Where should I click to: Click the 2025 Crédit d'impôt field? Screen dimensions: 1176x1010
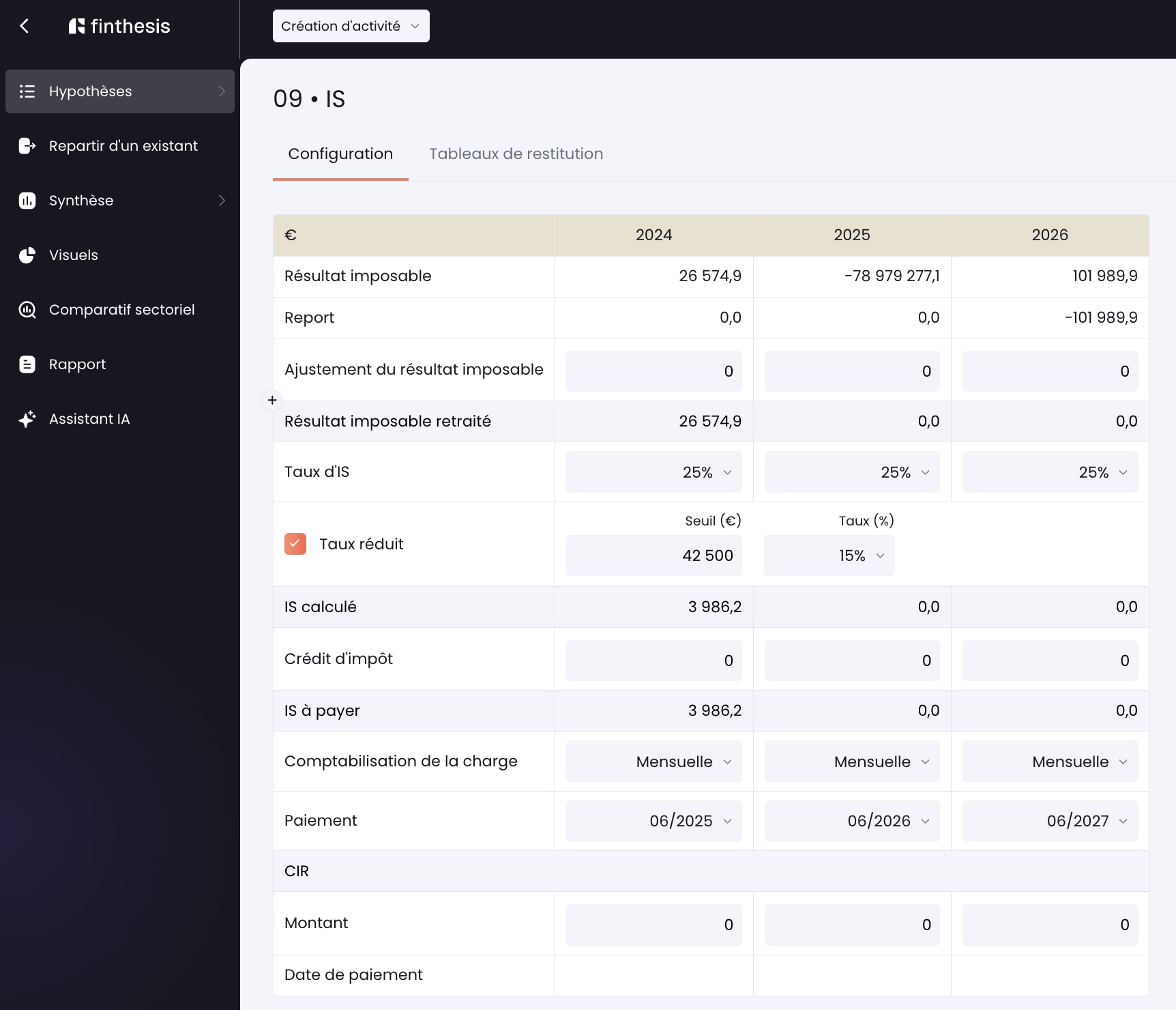tap(852, 661)
